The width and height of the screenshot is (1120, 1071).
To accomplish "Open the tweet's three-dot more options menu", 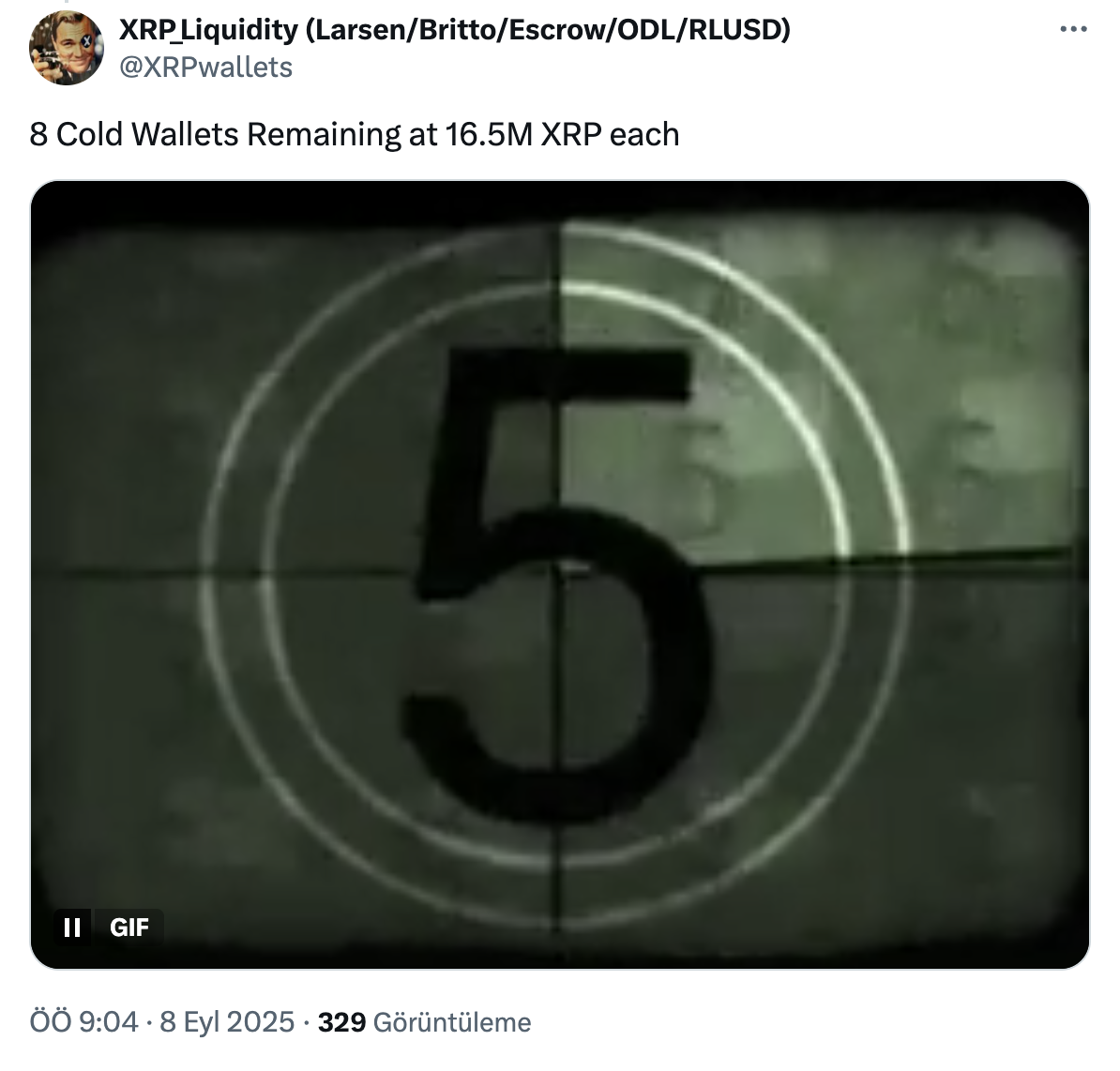I will point(1073,29).
